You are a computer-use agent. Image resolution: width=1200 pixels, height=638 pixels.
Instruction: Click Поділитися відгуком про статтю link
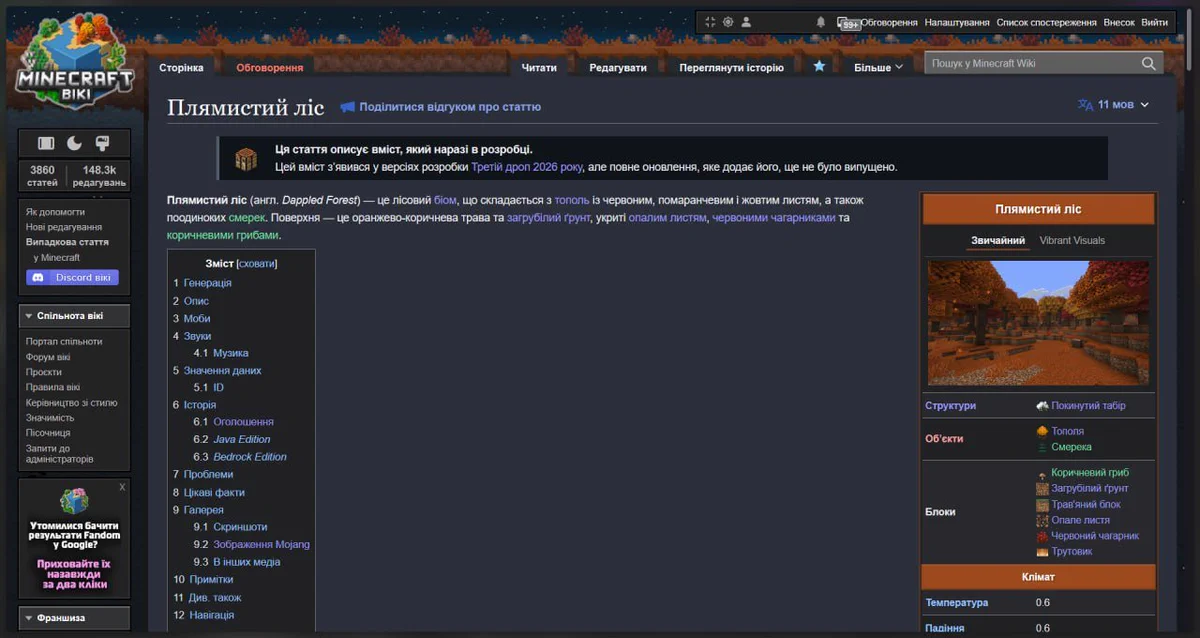pyautogui.click(x=450, y=106)
